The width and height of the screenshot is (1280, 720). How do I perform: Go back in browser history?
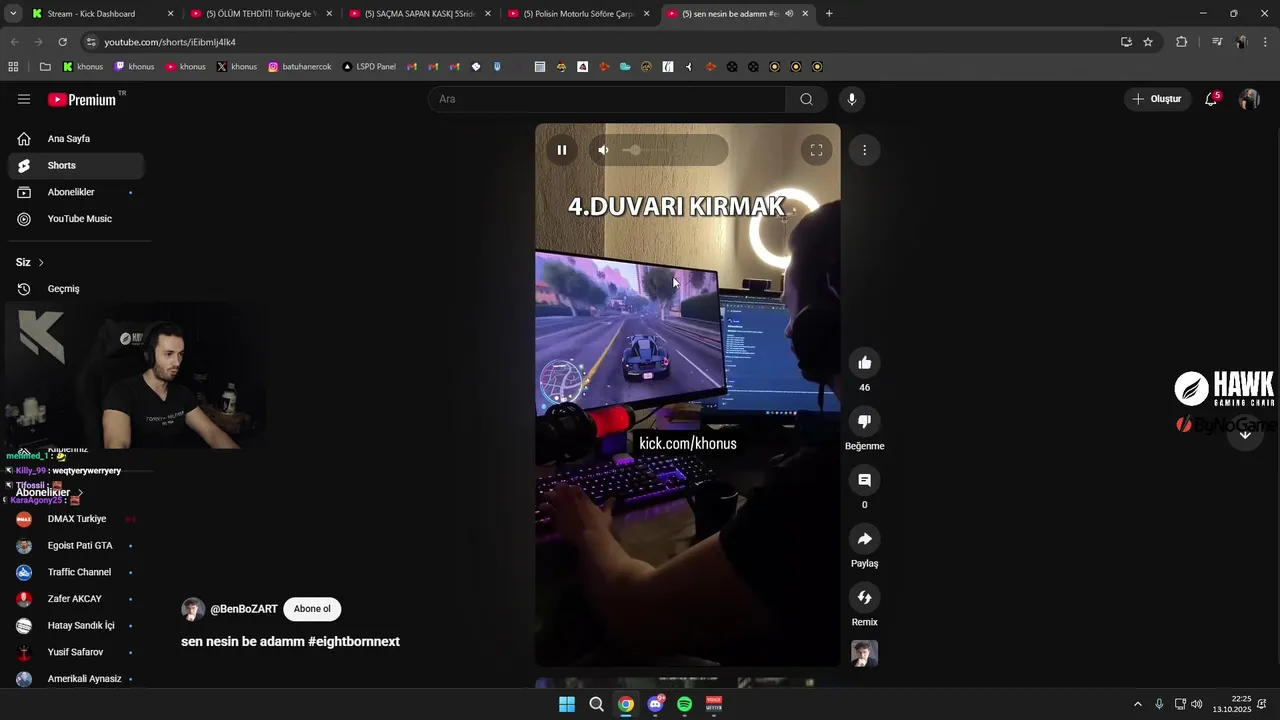pos(14,42)
